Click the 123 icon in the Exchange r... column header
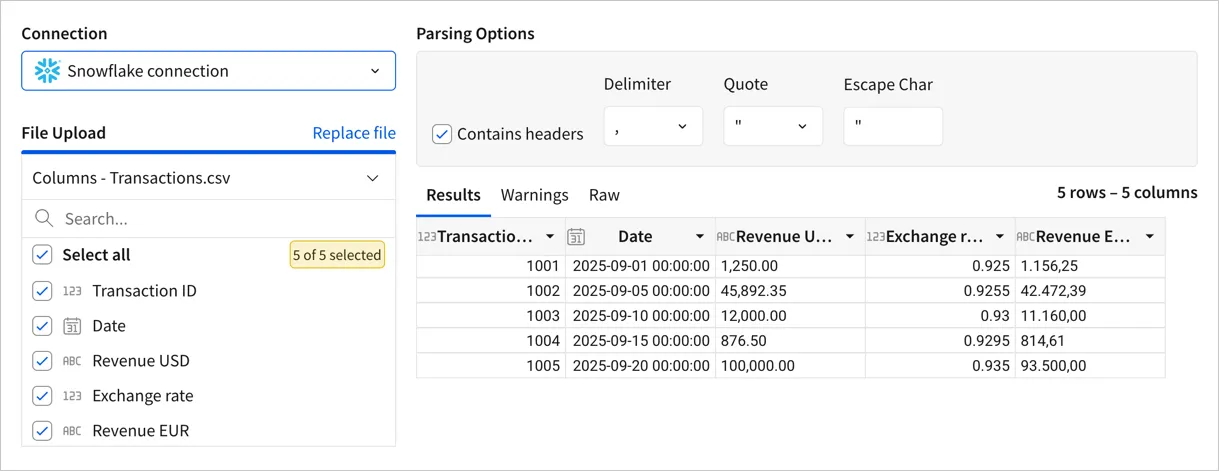Viewport: 1219px width, 471px height. point(876,237)
